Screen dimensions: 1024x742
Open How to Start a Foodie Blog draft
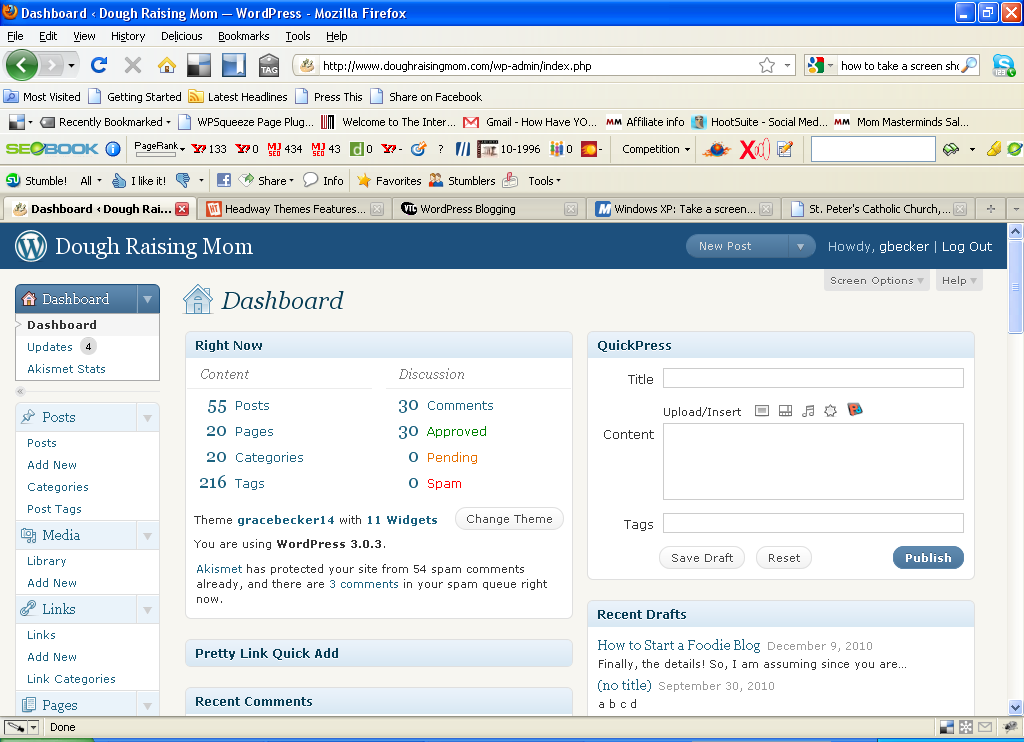click(x=679, y=645)
